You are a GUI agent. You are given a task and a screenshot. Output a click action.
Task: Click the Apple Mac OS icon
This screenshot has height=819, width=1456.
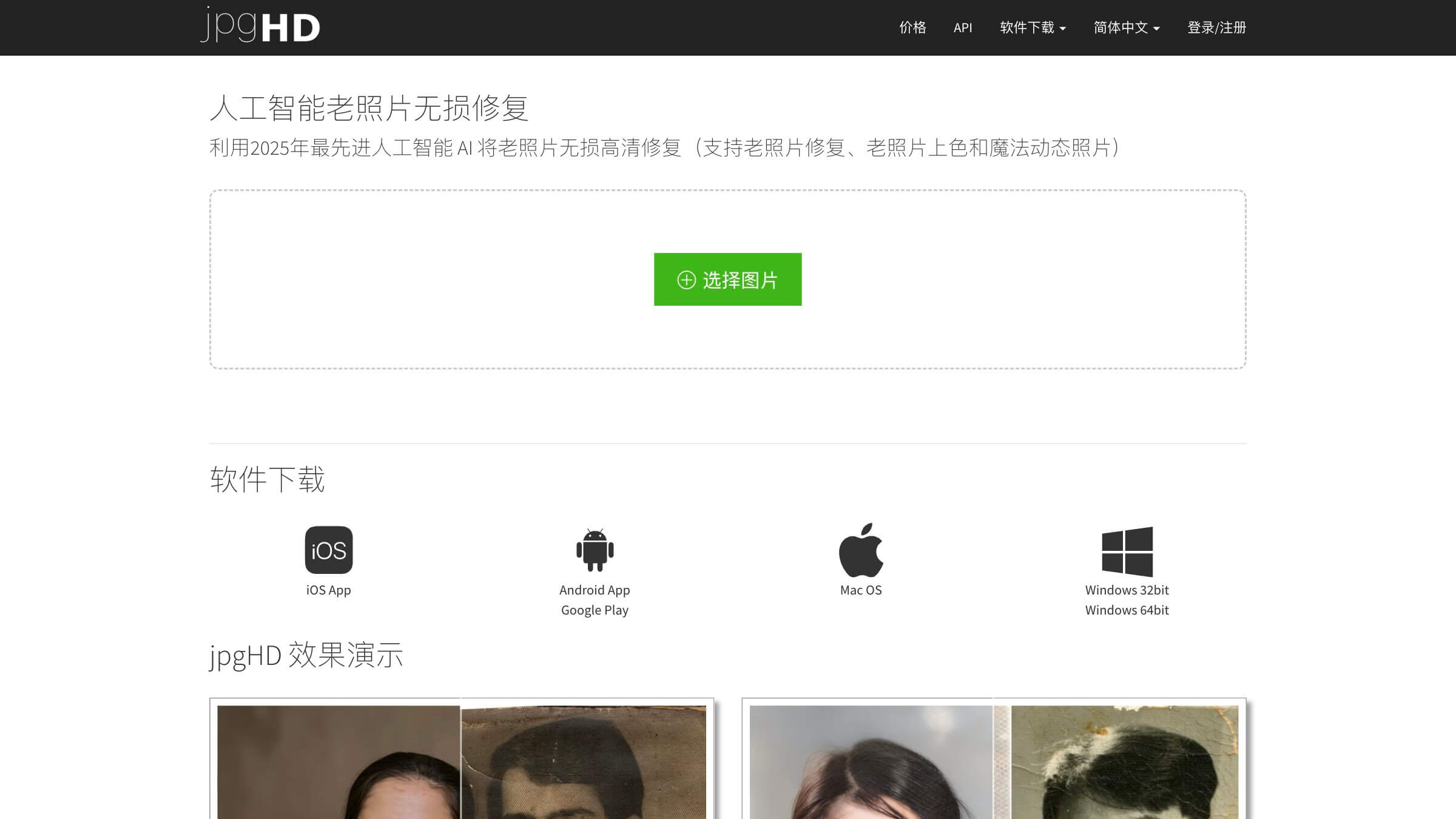[861, 550]
